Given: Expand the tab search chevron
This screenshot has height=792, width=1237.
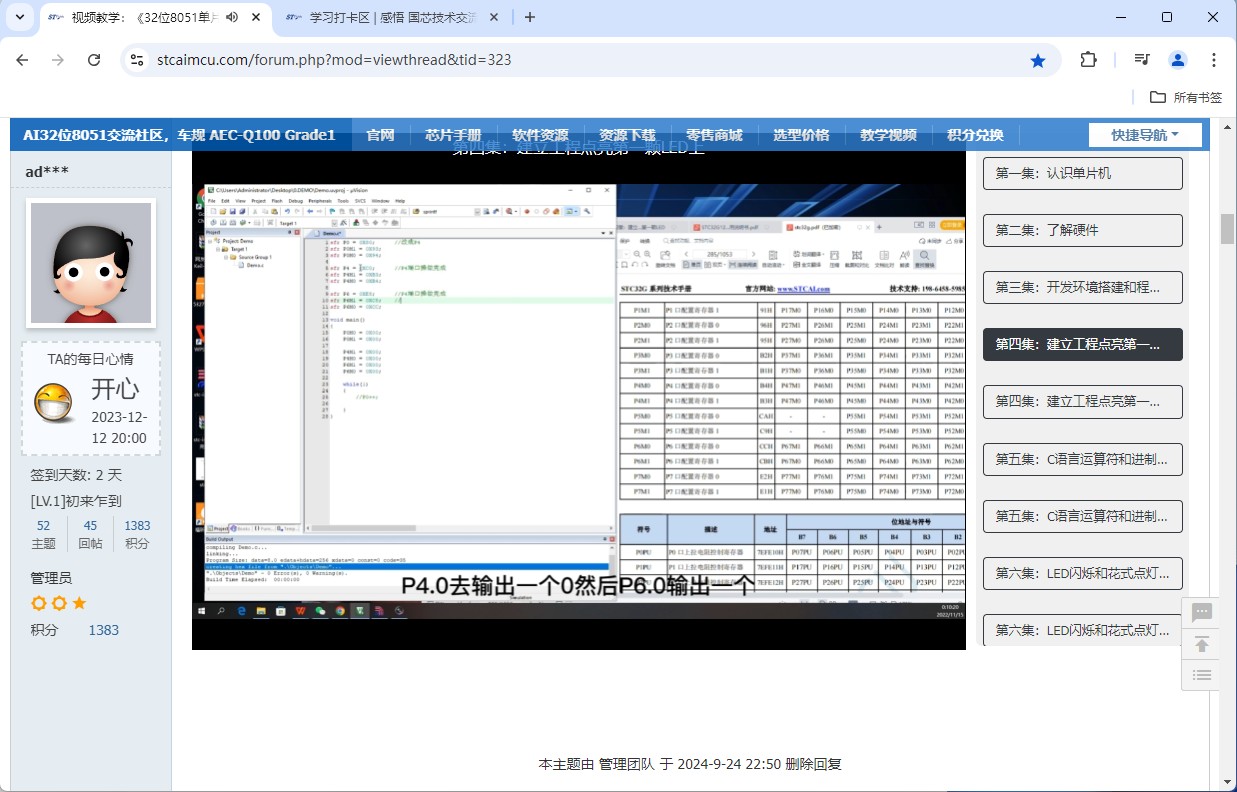Looking at the screenshot, I should coord(19,17).
